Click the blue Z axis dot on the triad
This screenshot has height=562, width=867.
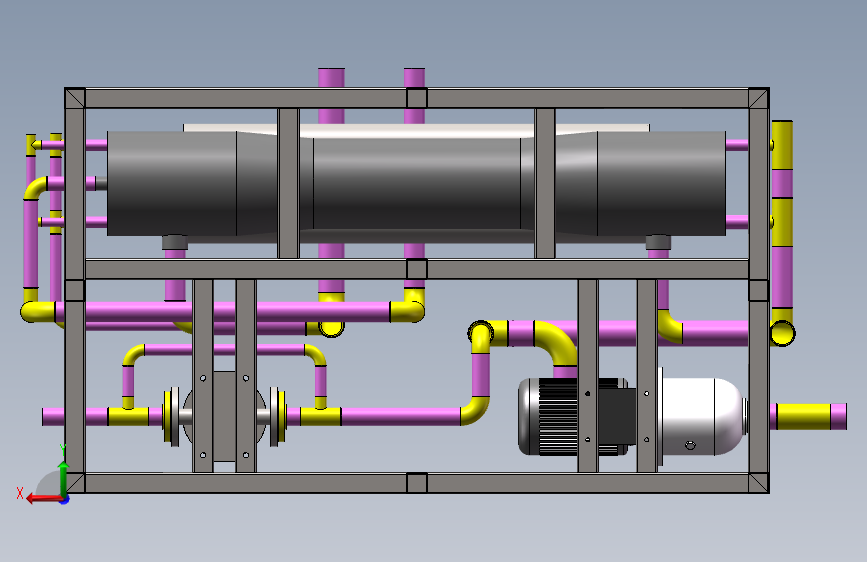(65, 499)
